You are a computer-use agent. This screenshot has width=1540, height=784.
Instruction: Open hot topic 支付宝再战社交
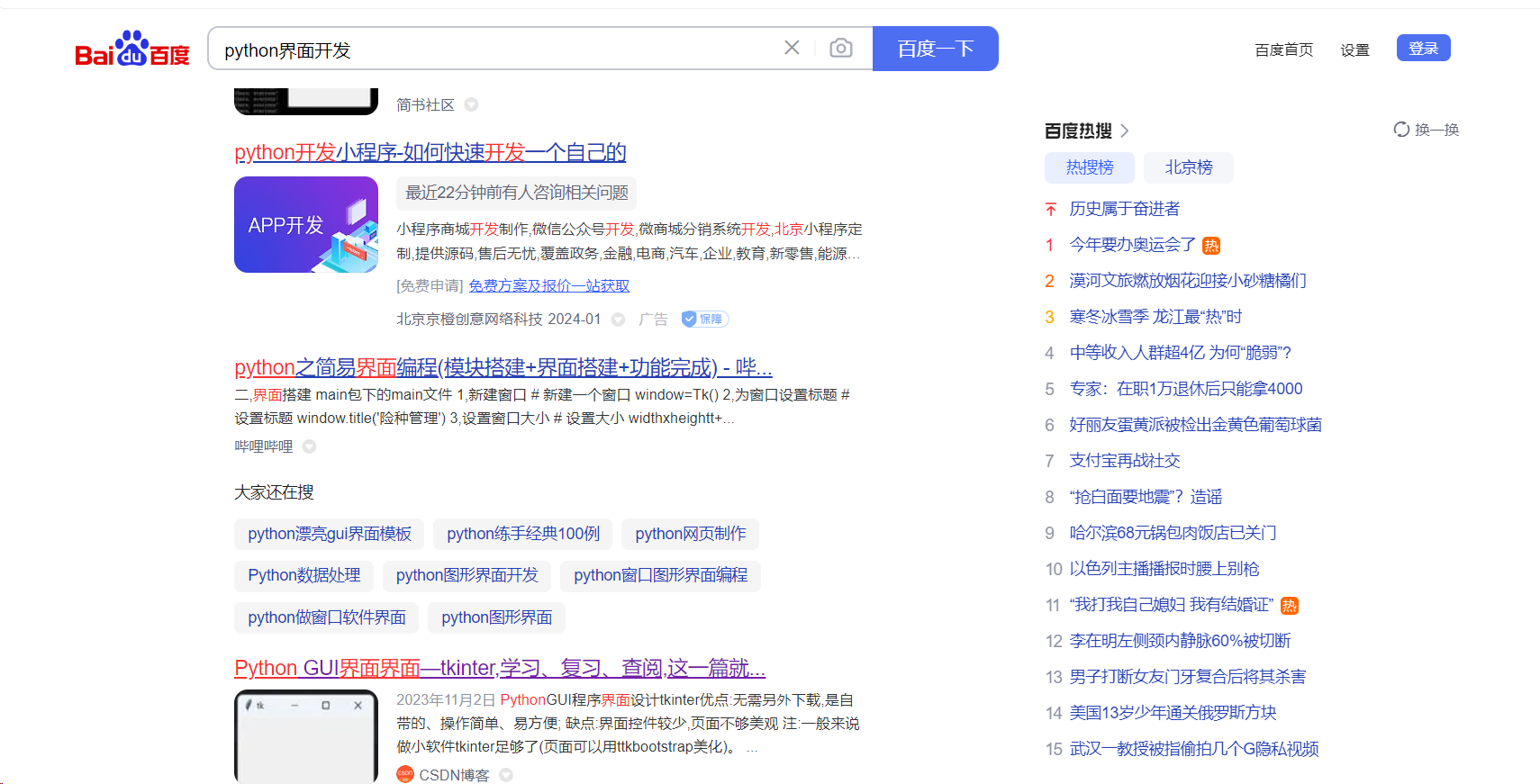coord(1125,461)
